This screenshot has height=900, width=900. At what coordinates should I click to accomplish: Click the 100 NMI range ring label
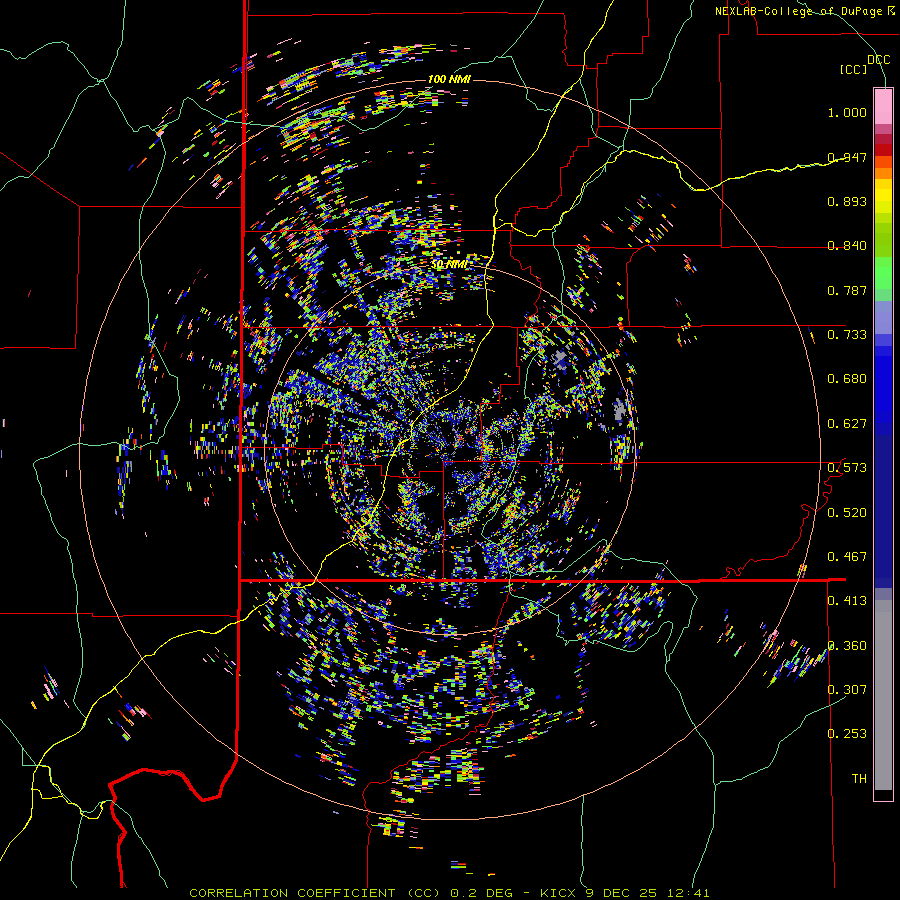(x=449, y=79)
